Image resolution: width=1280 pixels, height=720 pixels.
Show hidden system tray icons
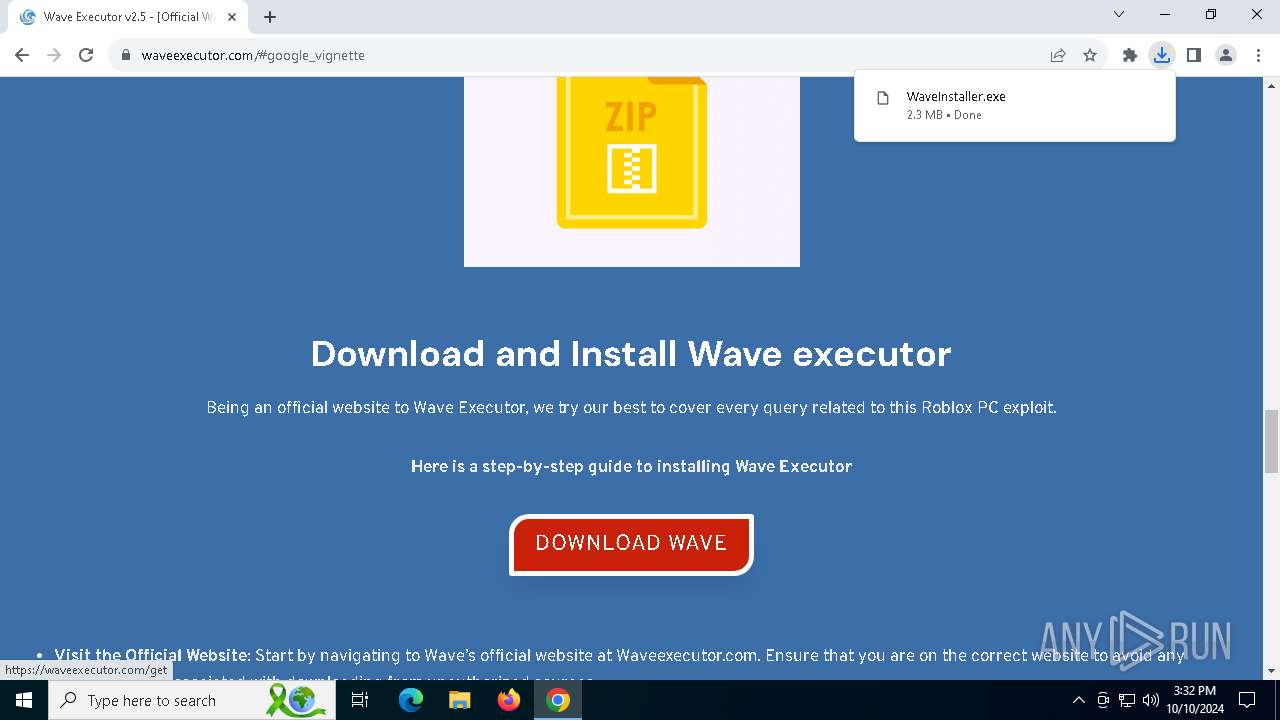coord(1078,700)
